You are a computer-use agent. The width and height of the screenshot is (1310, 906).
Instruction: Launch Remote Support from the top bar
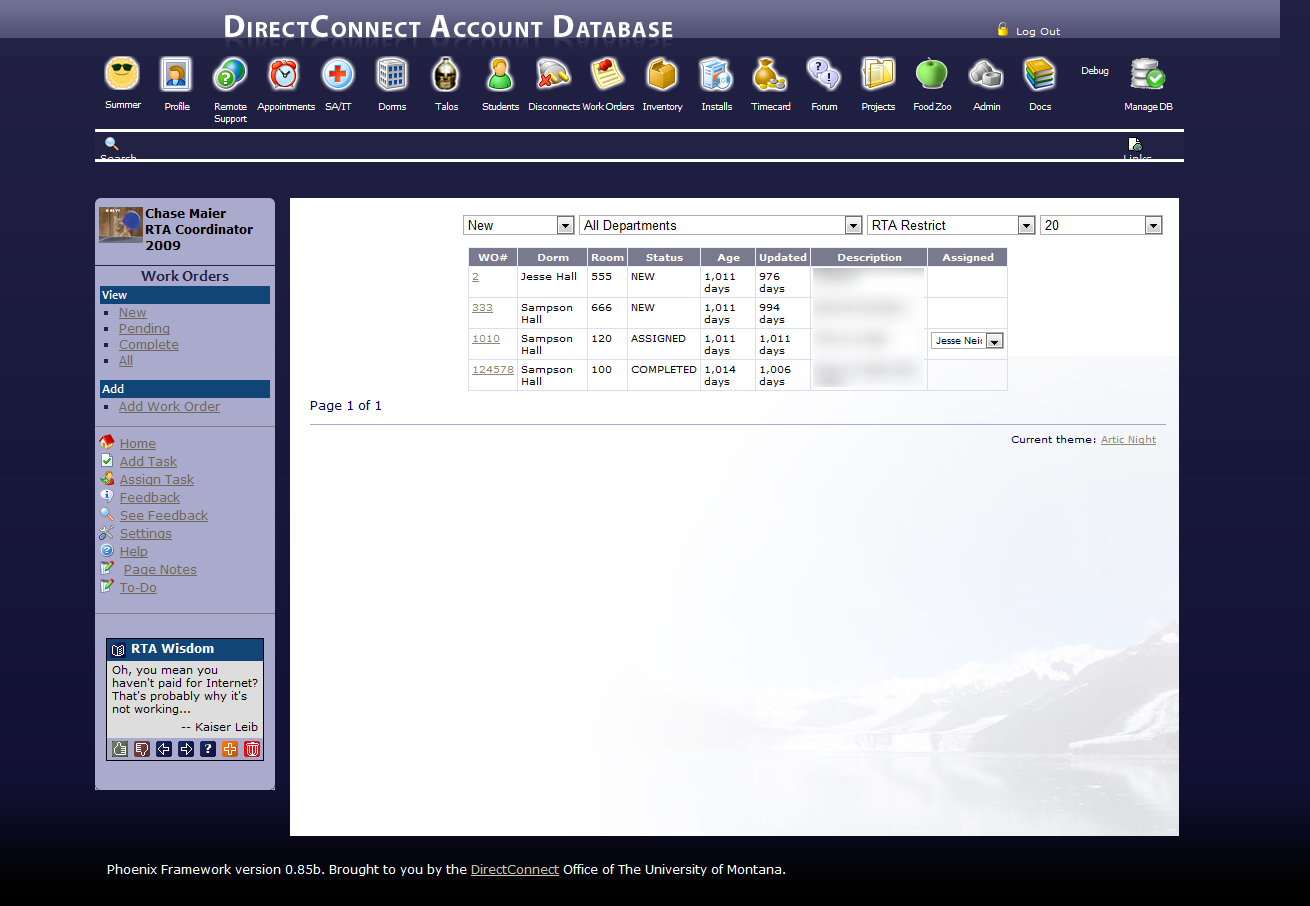point(230,74)
